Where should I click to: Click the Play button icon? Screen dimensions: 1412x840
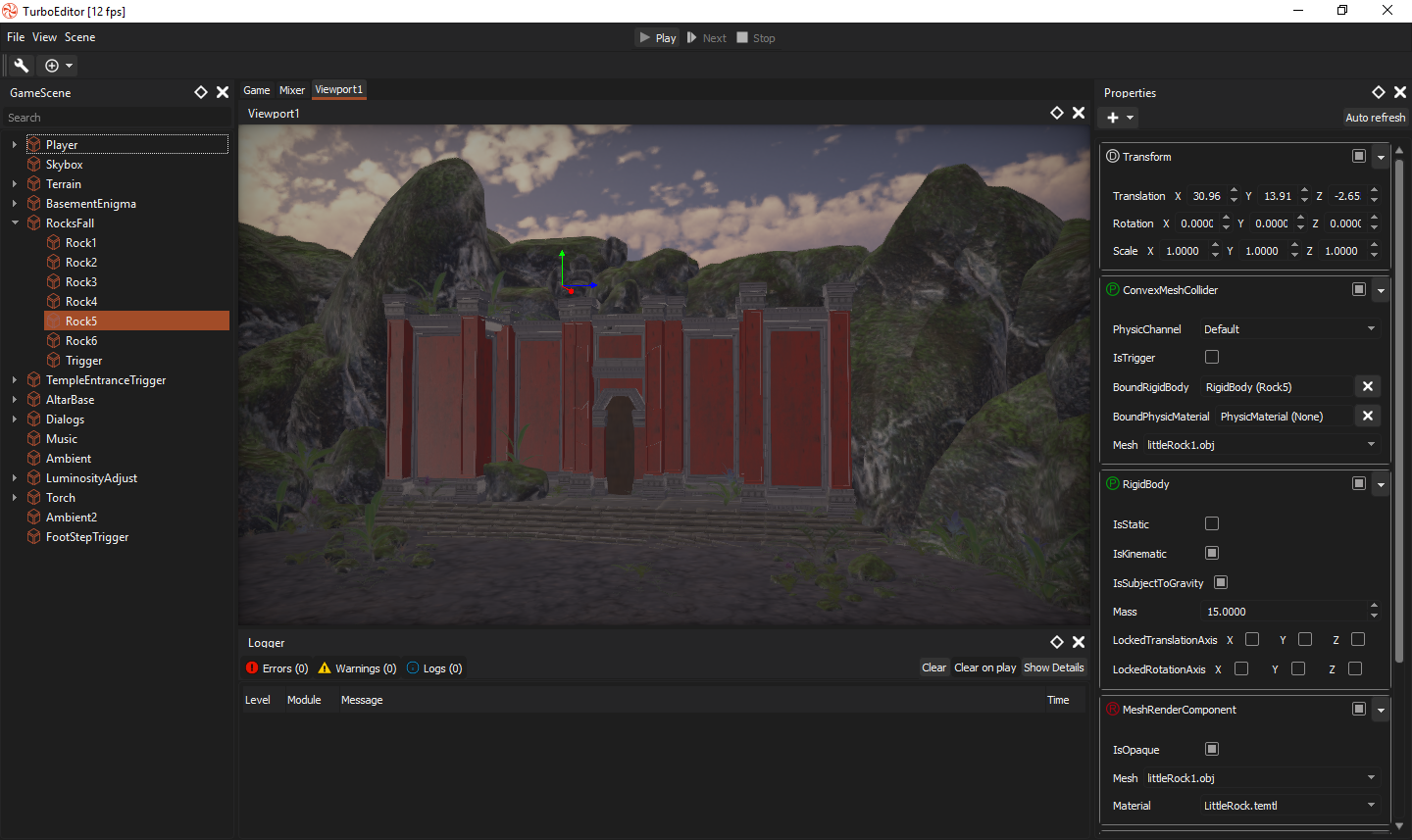pyautogui.click(x=645, y=38)
